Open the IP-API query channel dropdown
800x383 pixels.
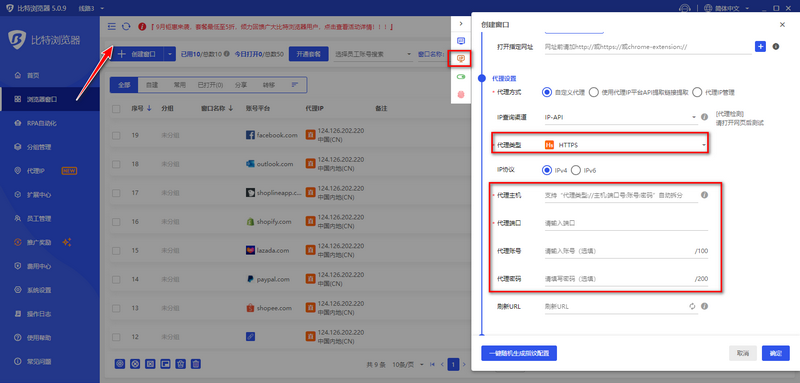(620, 117)
